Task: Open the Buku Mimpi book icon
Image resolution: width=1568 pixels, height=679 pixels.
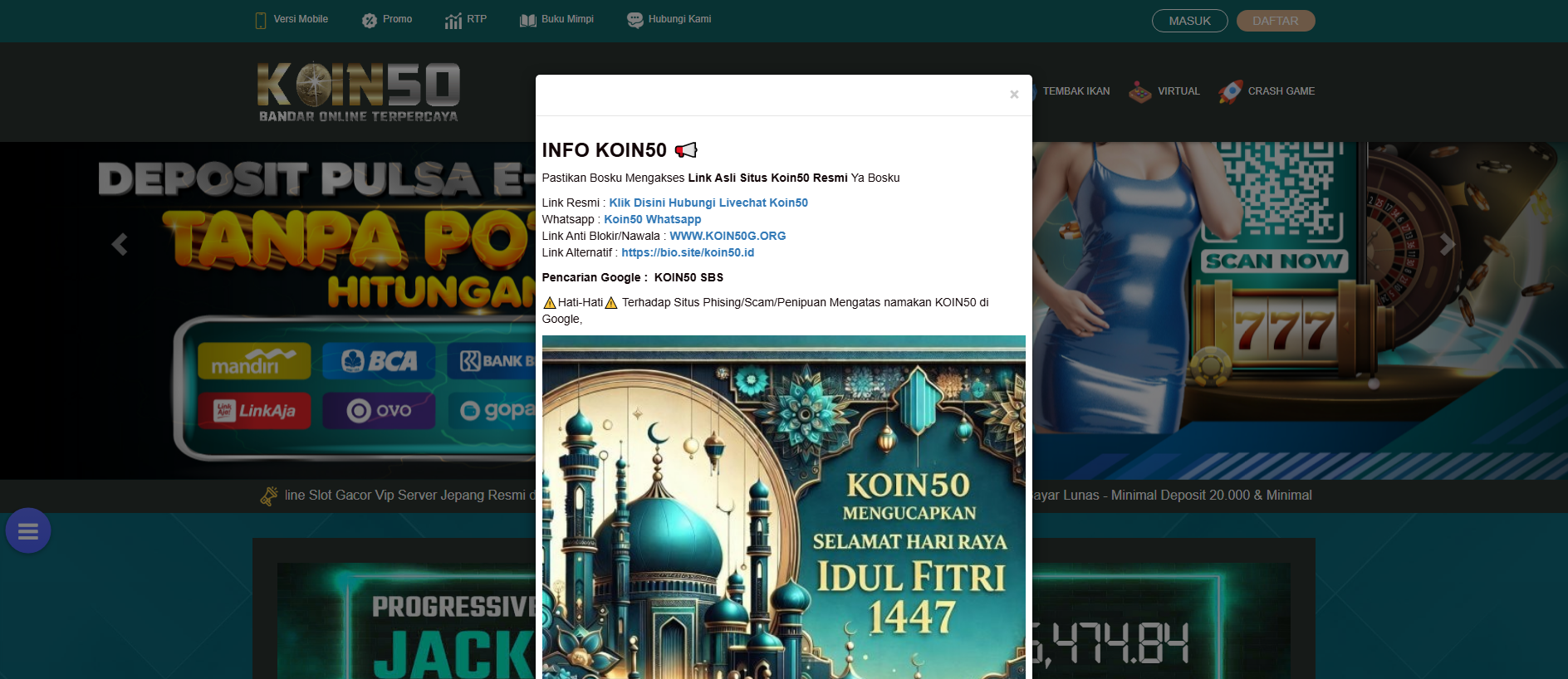Action: pos(528,21)
